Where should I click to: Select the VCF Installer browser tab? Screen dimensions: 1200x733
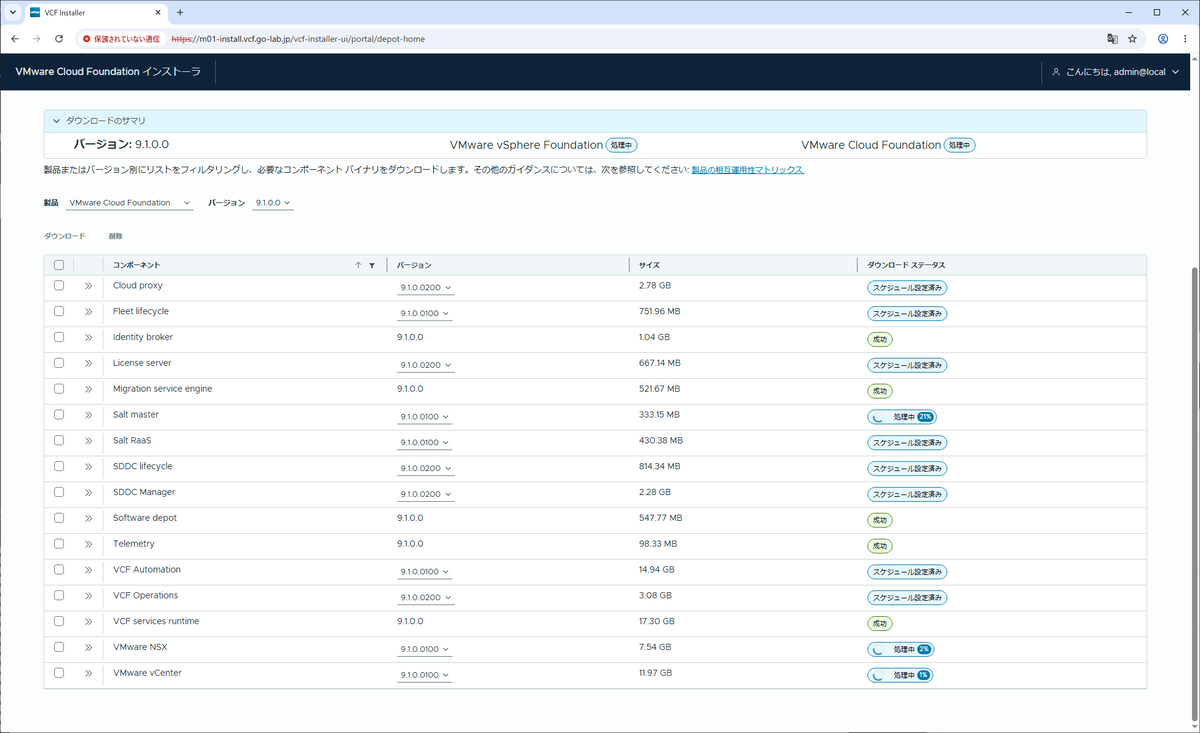coord(95,12)
